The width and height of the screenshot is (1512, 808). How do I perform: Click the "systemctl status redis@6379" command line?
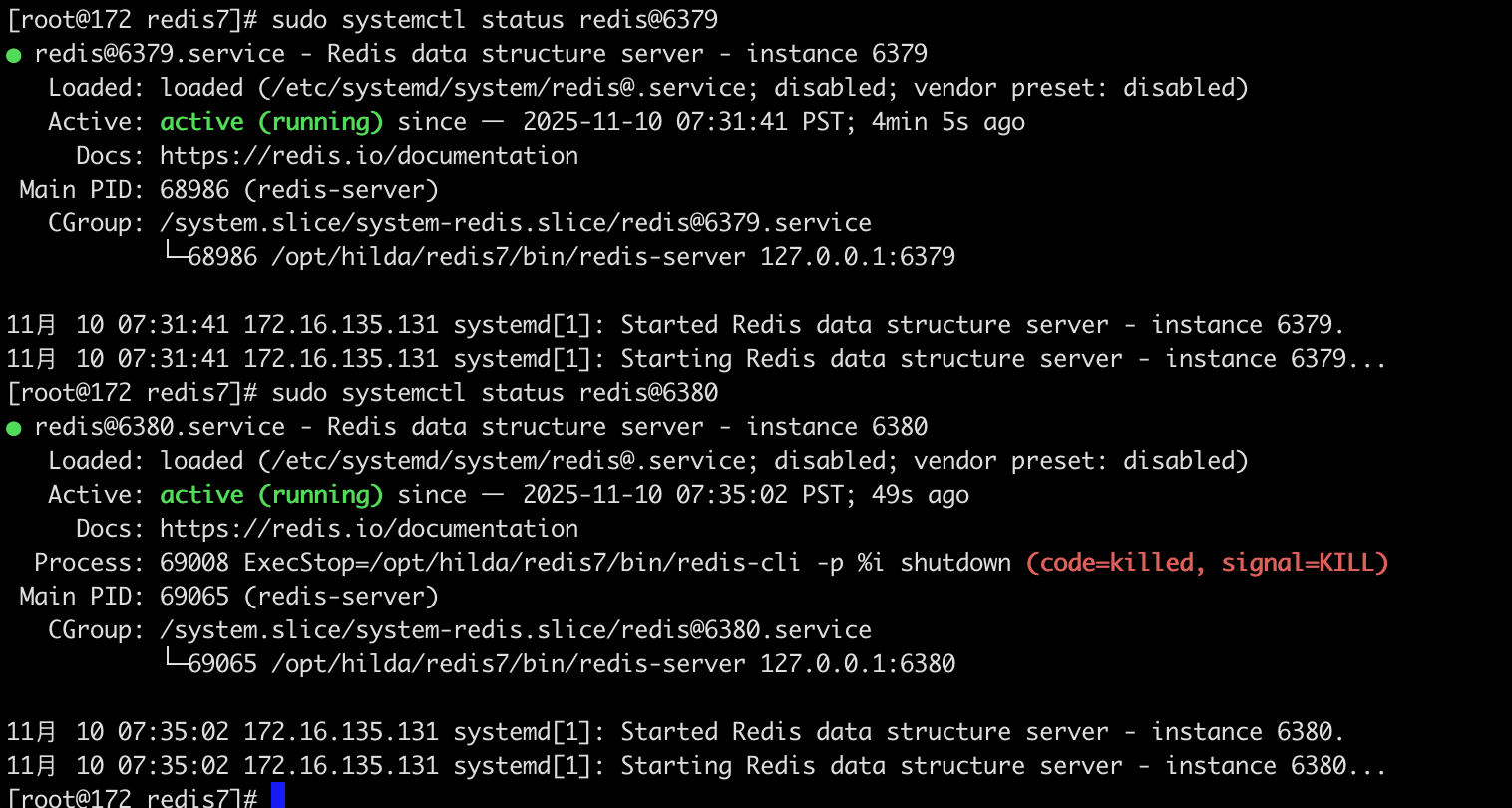(x=495, y=20)
